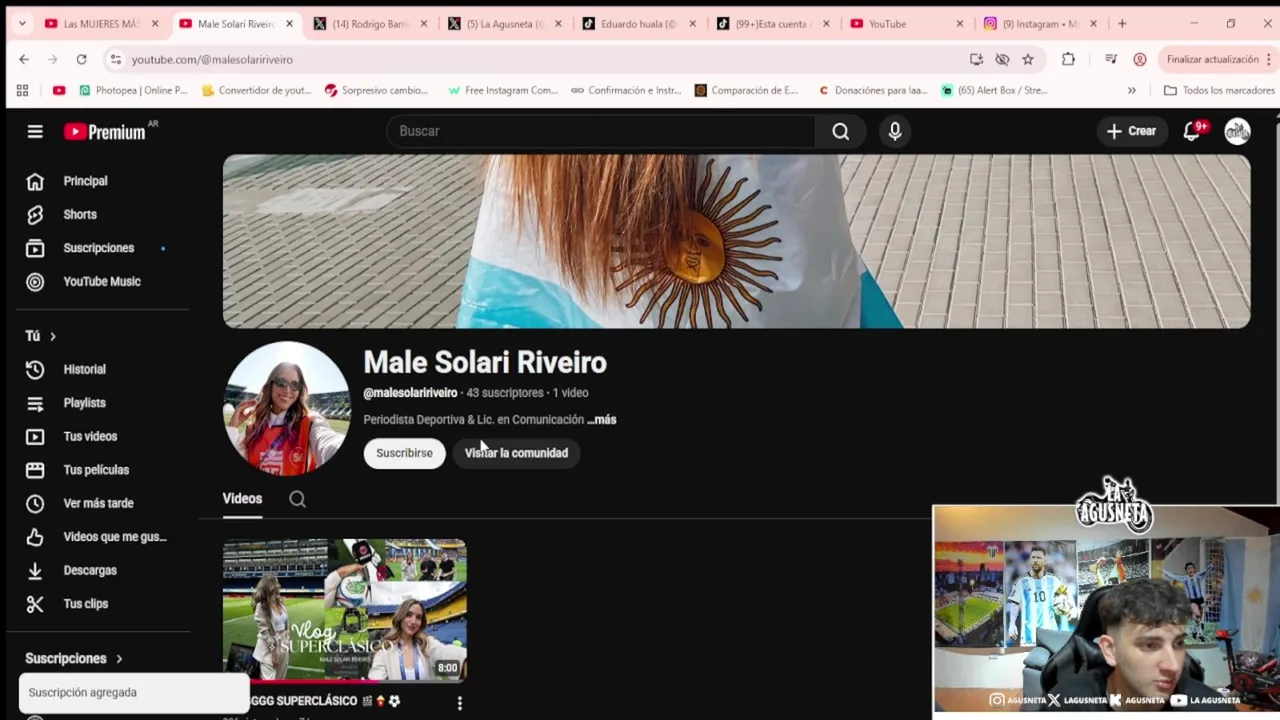Click Visitar la comunidad button
The width and height of the screenshot is (1280, 720).
point(516,453)
